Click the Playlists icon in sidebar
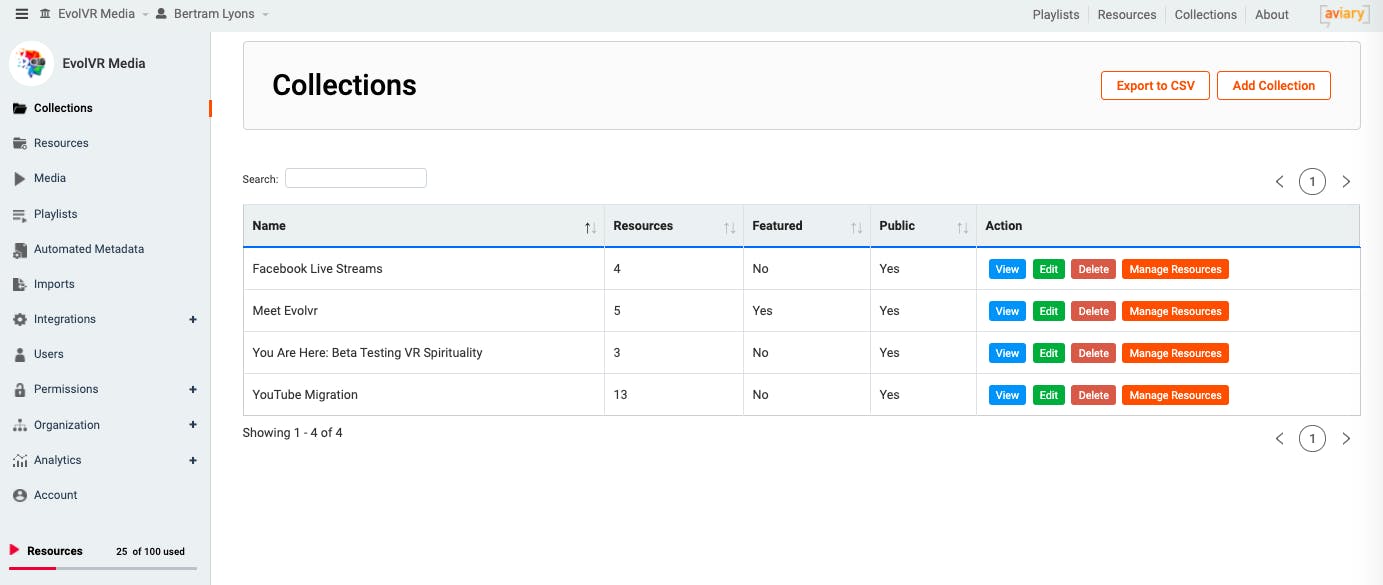The image size is (1383, 585). click(x=19, y=214)
